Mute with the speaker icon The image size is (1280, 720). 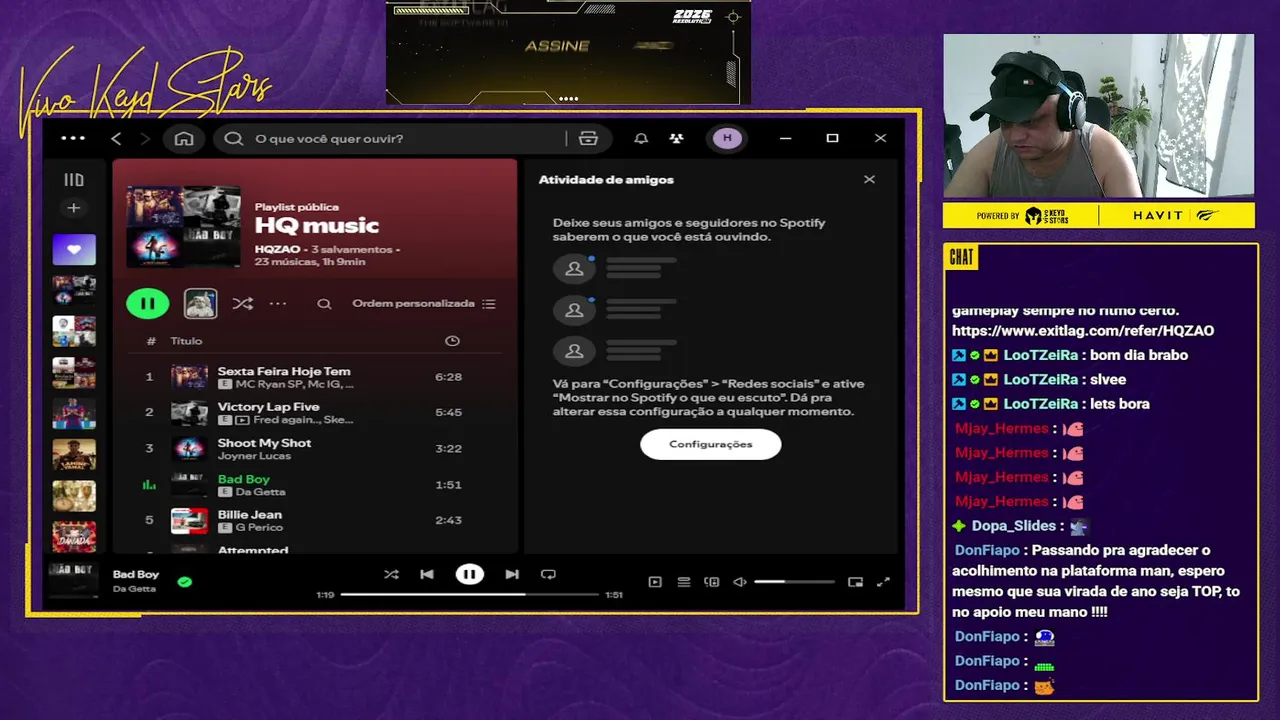(x=740, y=582)
